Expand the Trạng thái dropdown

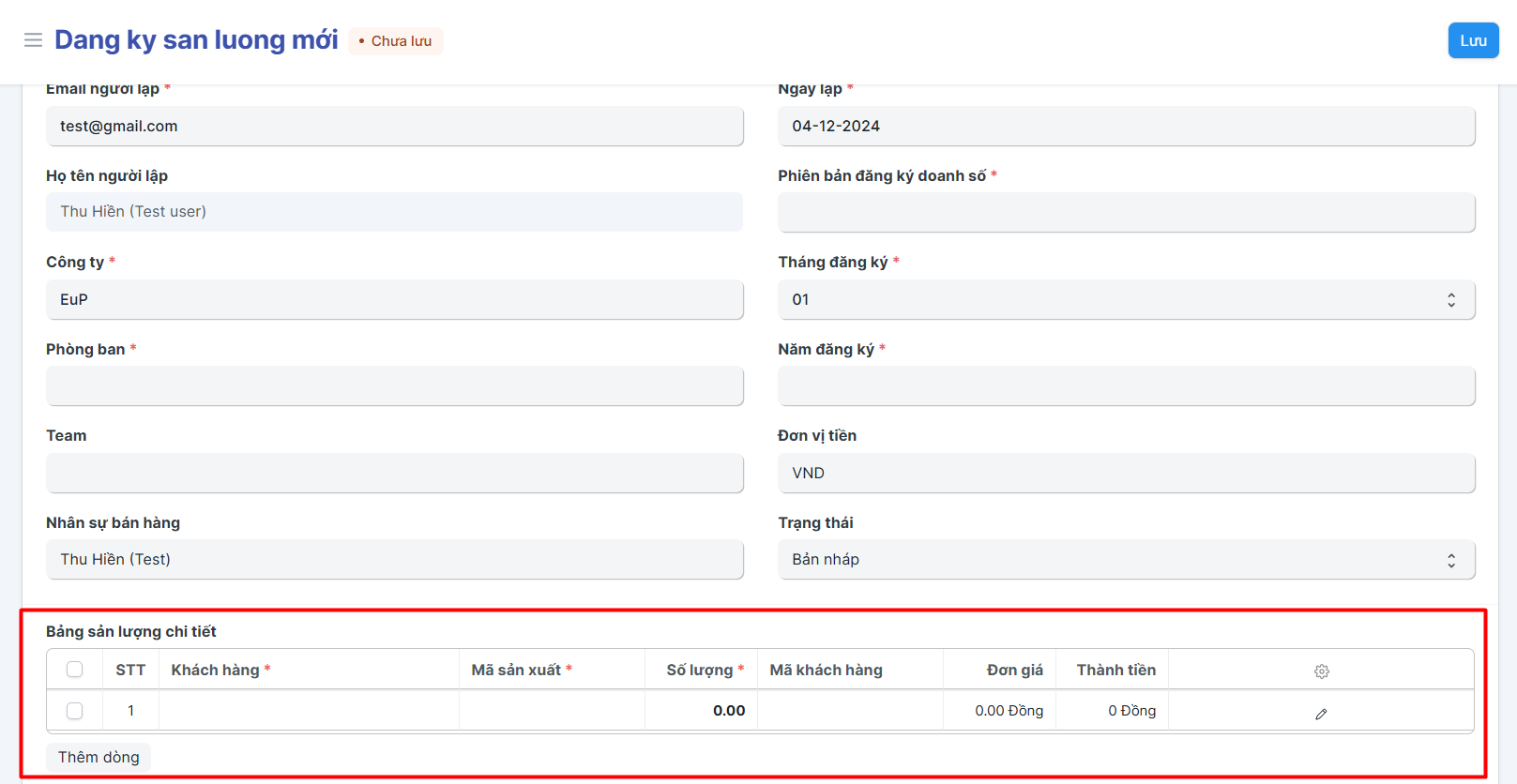(x=1126, y=560)
